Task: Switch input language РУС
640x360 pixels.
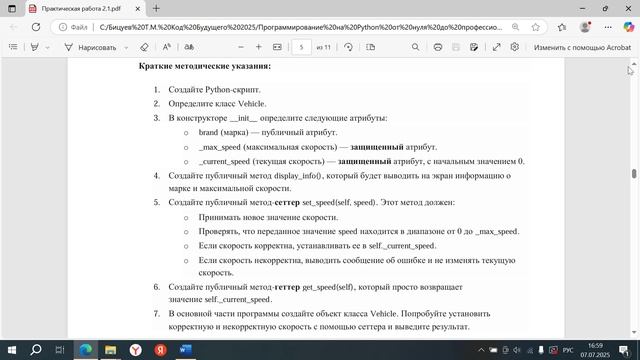Action: pyautogui.click(x=568, y=350)
